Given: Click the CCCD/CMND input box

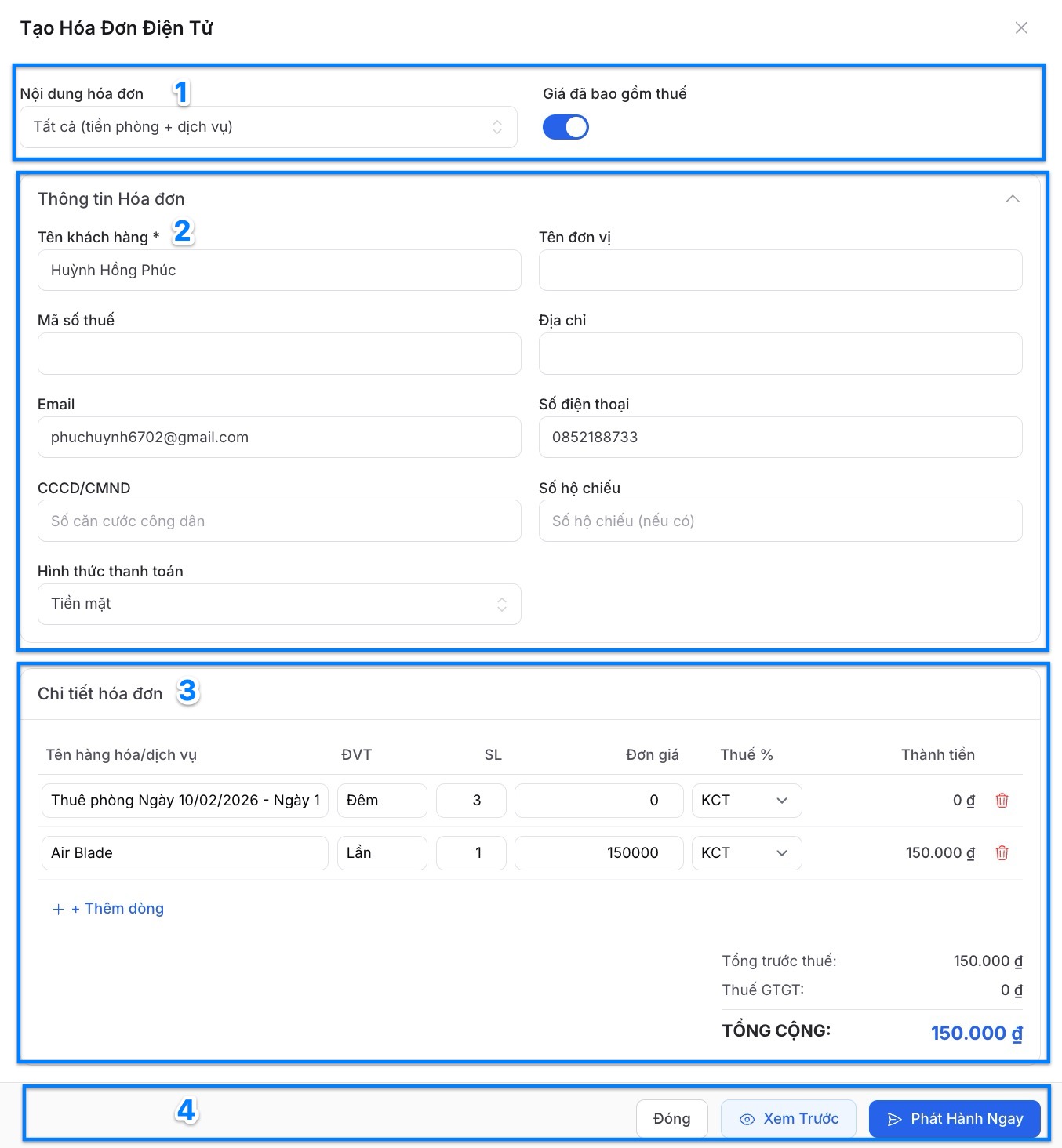Looking at the screenshot, I should pos(279,521).
